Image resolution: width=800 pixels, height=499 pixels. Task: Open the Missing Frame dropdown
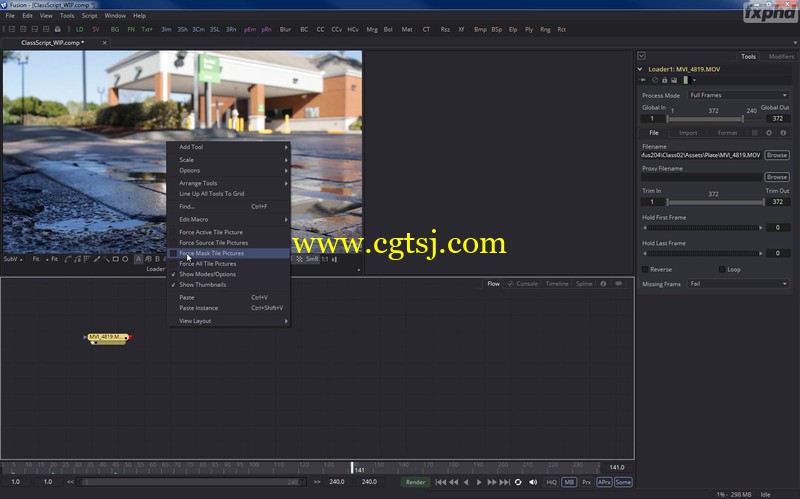coord(738,284)
